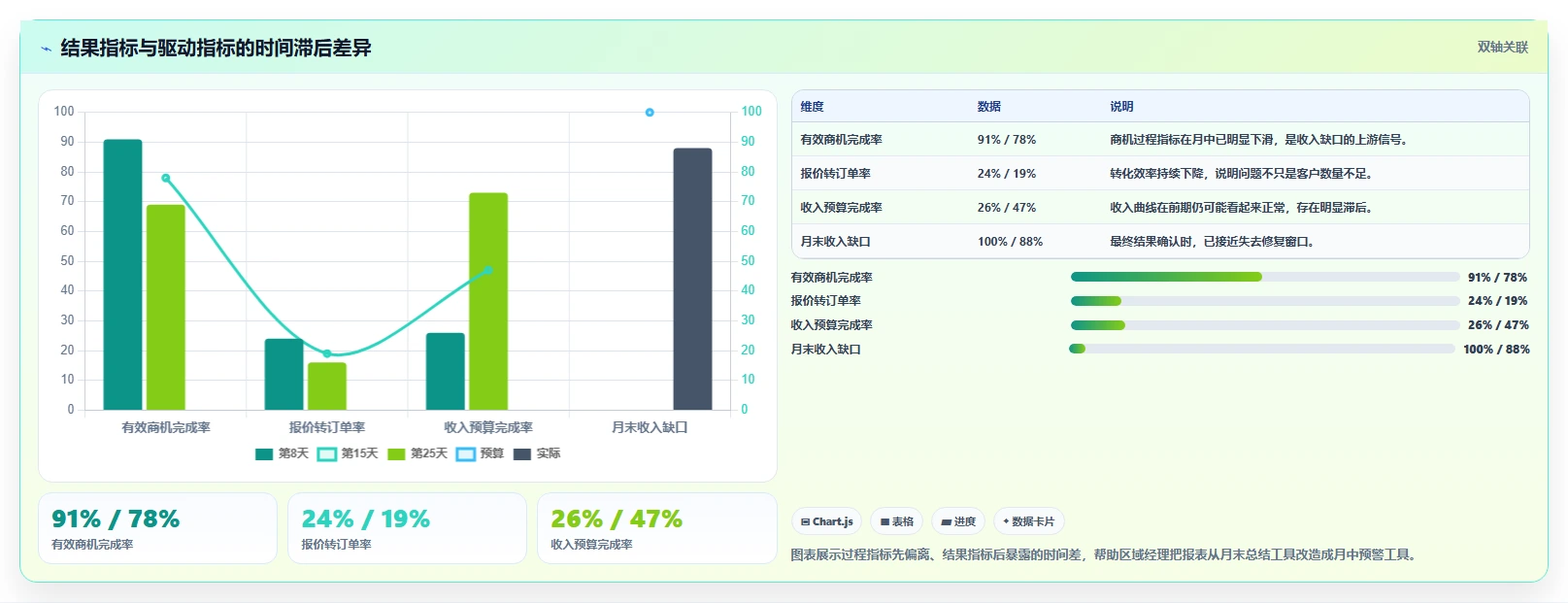Viewport: 1568px width, 603px height.
Task: Click the green 有效商机完成率 bar in chart
Action: pos(165,307)
